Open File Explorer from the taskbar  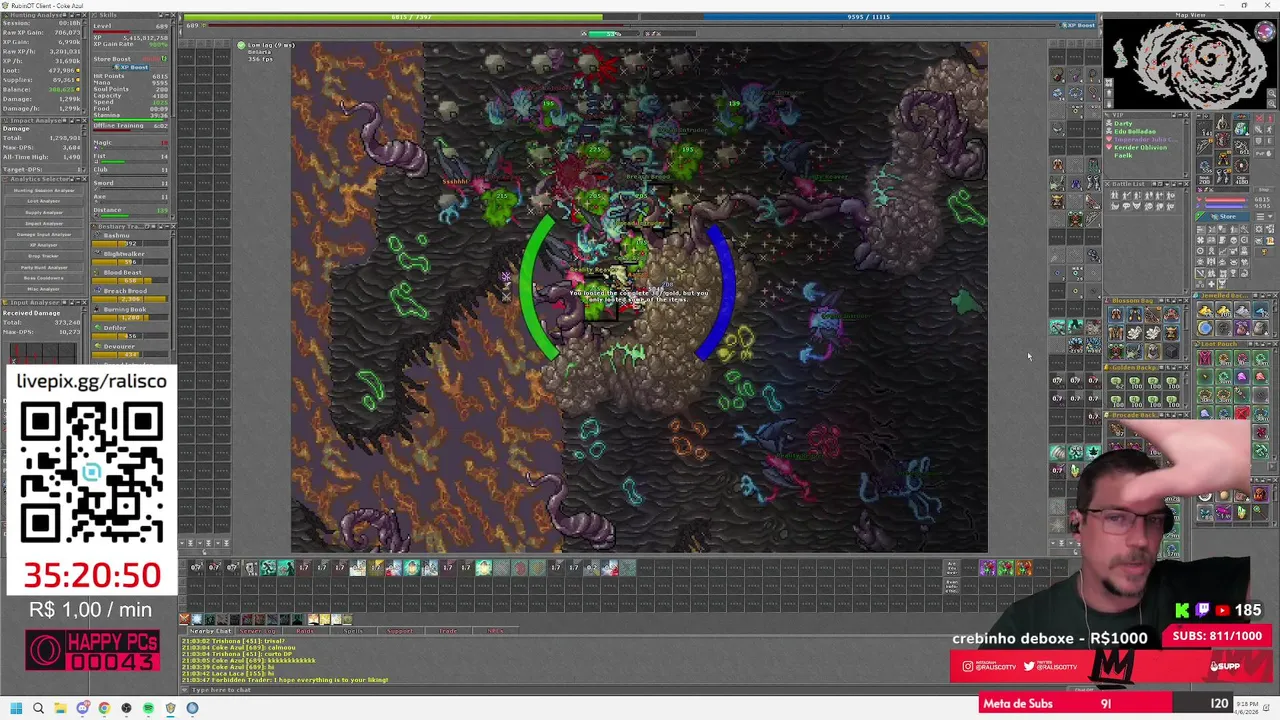(x=60, y=708)
